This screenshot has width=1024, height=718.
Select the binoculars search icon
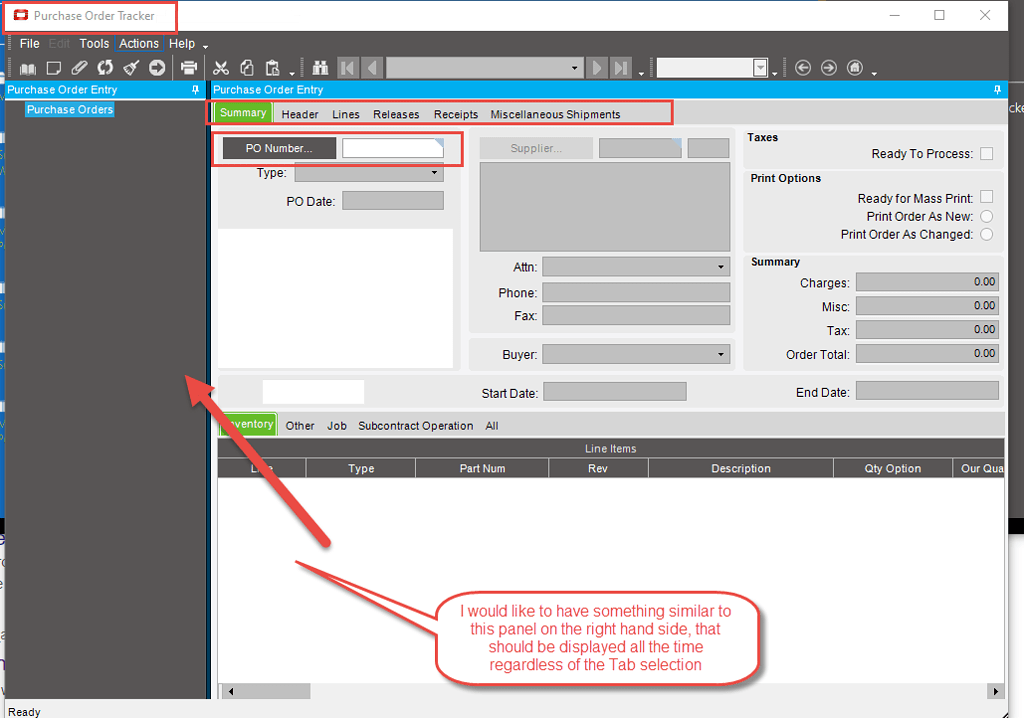(320, 68)
